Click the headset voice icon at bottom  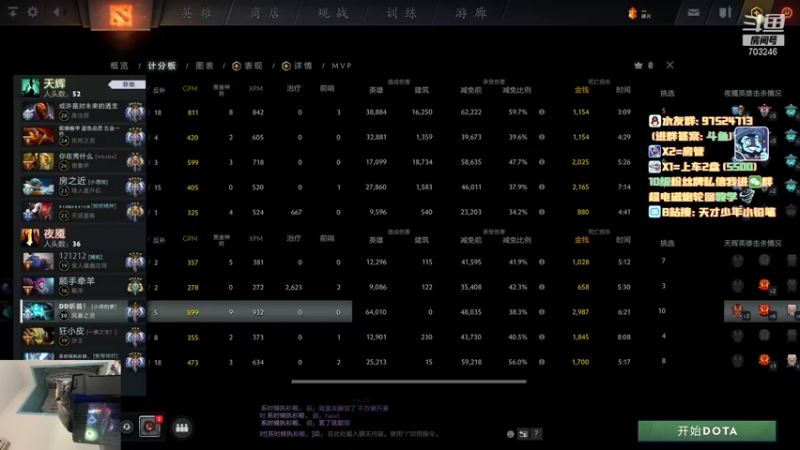[127, 427]
